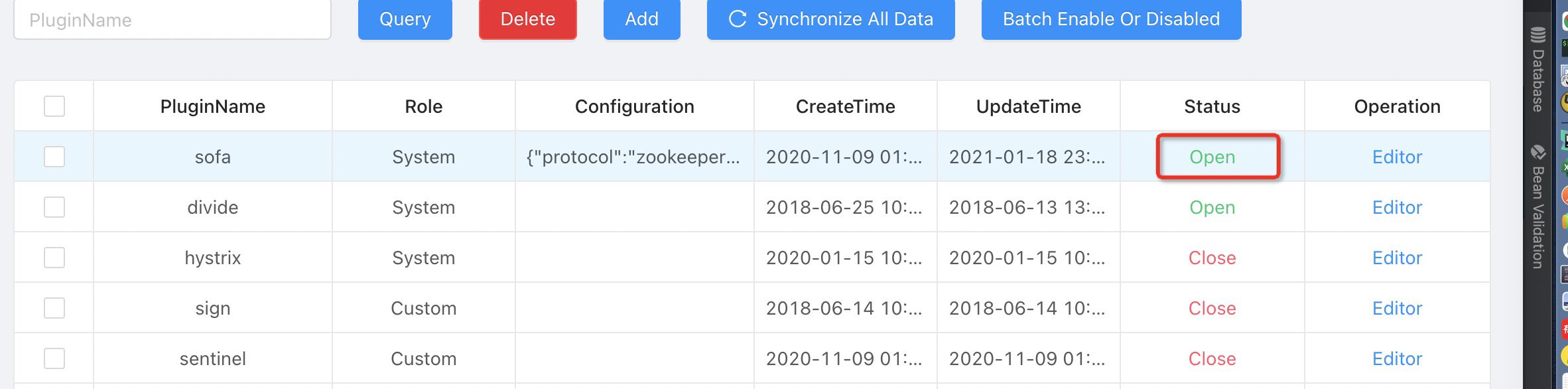Edit the hystrix plugin via Editor
The width and height of the screenshot is (1568, 389).
(x=1397, y=258)
